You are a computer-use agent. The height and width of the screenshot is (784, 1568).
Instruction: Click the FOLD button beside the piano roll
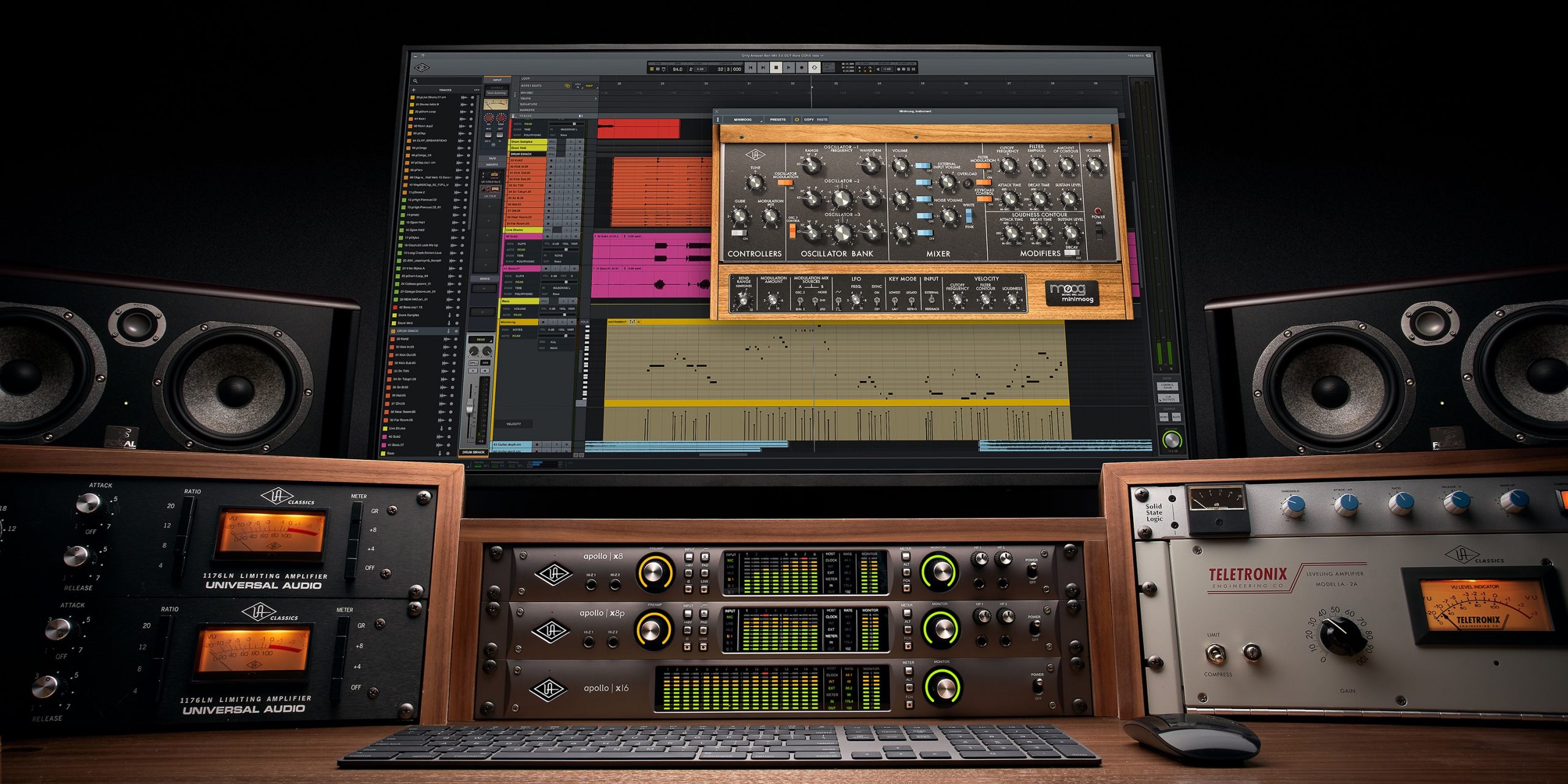584,322
